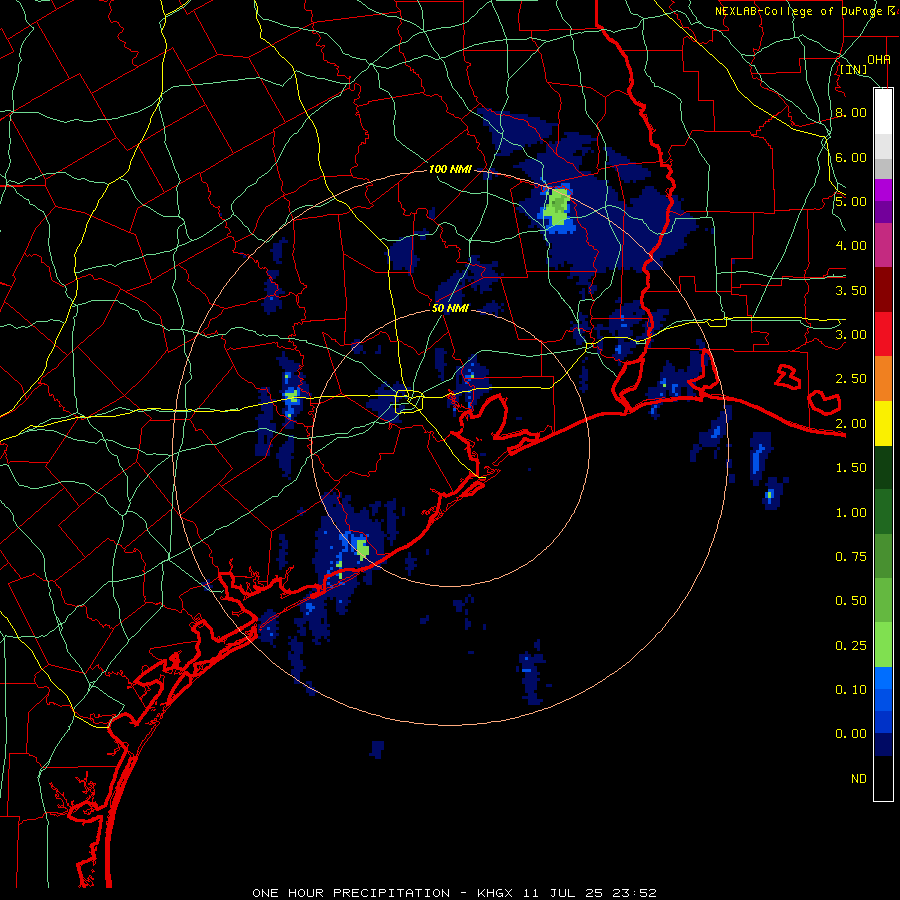This screenshot has height=900, width=900.
Task: Click the '50 NMI' range ring label
Action: point(450,308)
